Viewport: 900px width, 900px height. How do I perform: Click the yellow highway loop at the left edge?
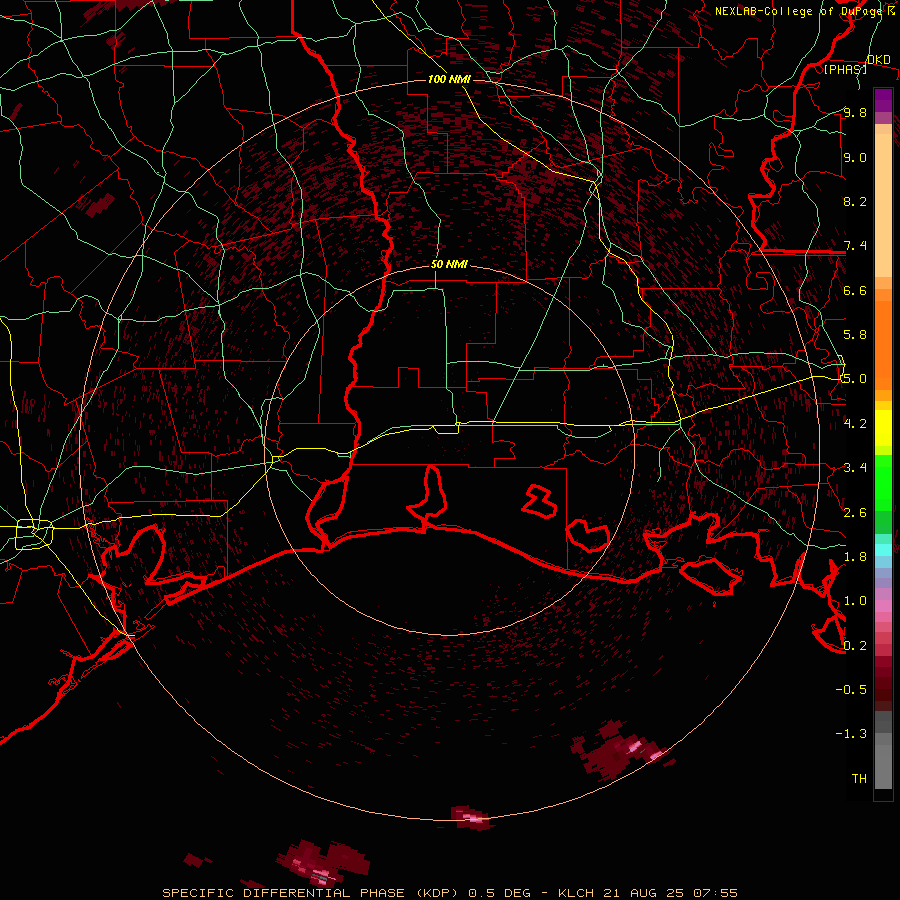(x=34, y=534)
